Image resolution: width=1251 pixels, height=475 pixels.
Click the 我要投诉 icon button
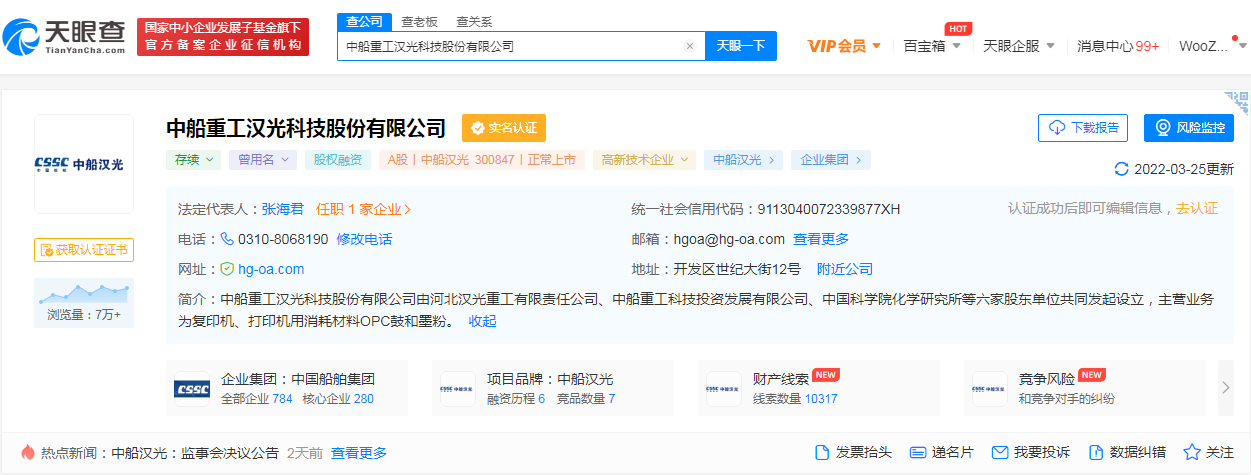pyautogui.click(x=1030, y=452)
